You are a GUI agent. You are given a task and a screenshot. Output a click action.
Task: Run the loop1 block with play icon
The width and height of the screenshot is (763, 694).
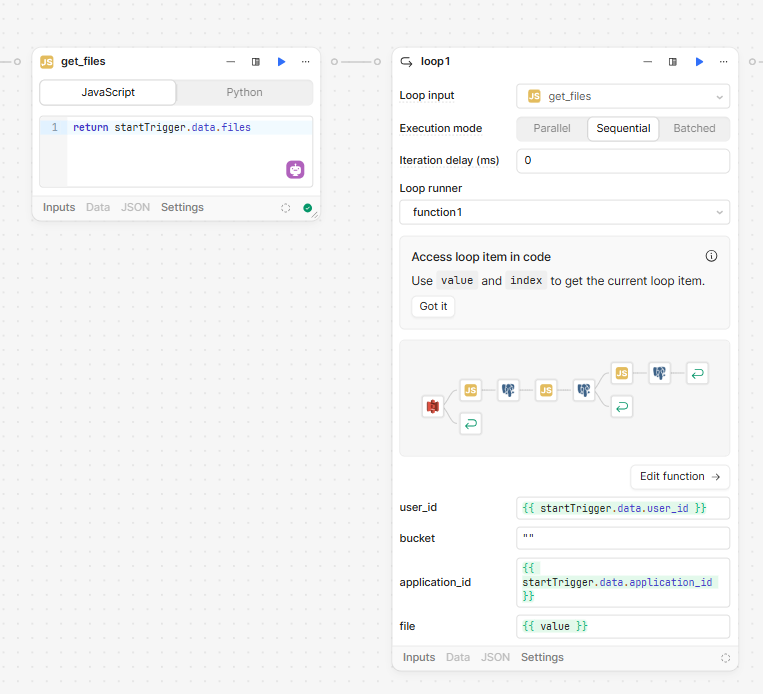point(699,62)
